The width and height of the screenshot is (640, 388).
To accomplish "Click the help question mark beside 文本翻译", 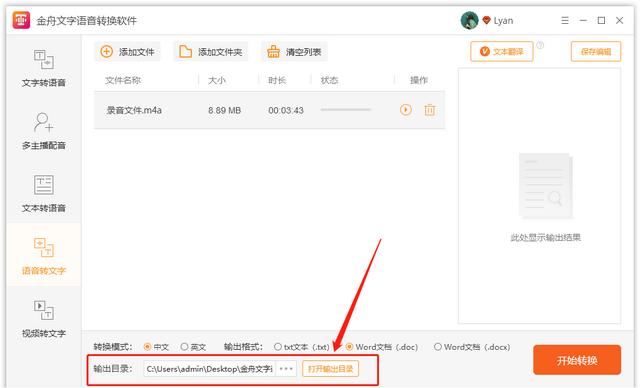I will tap(540, 45).
